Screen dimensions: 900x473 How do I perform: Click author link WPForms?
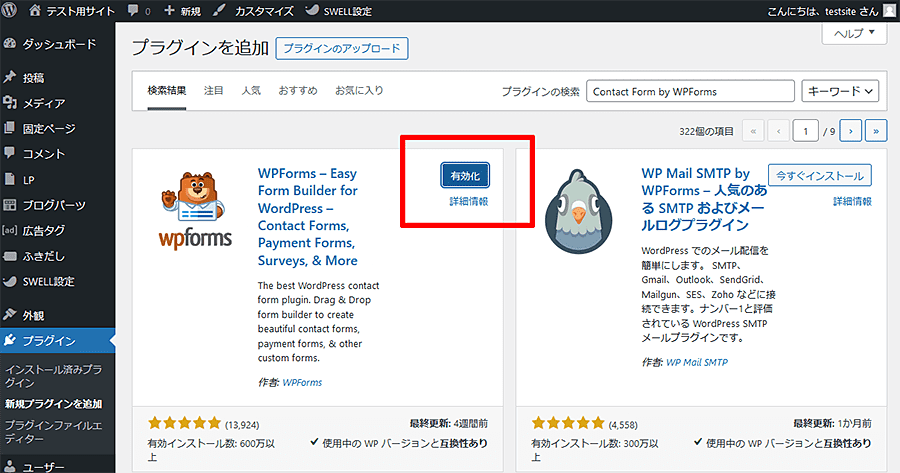302,382
